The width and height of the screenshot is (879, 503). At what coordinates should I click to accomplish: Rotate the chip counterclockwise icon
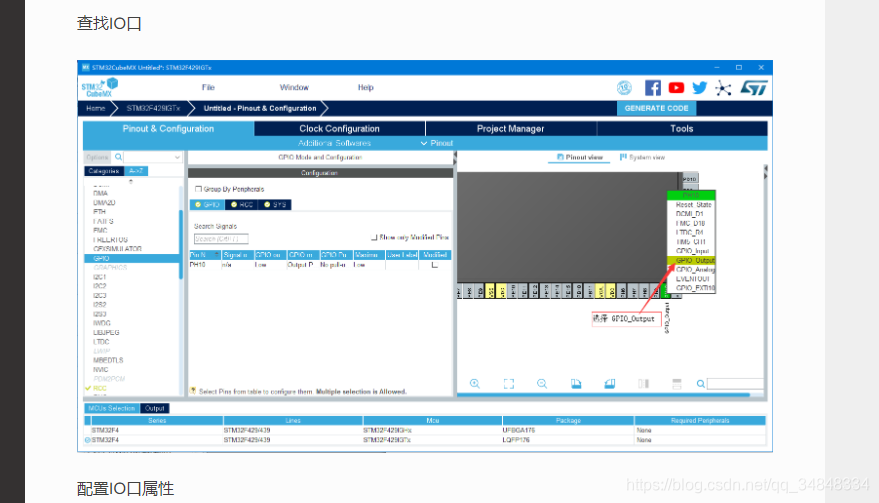[609, 384]
